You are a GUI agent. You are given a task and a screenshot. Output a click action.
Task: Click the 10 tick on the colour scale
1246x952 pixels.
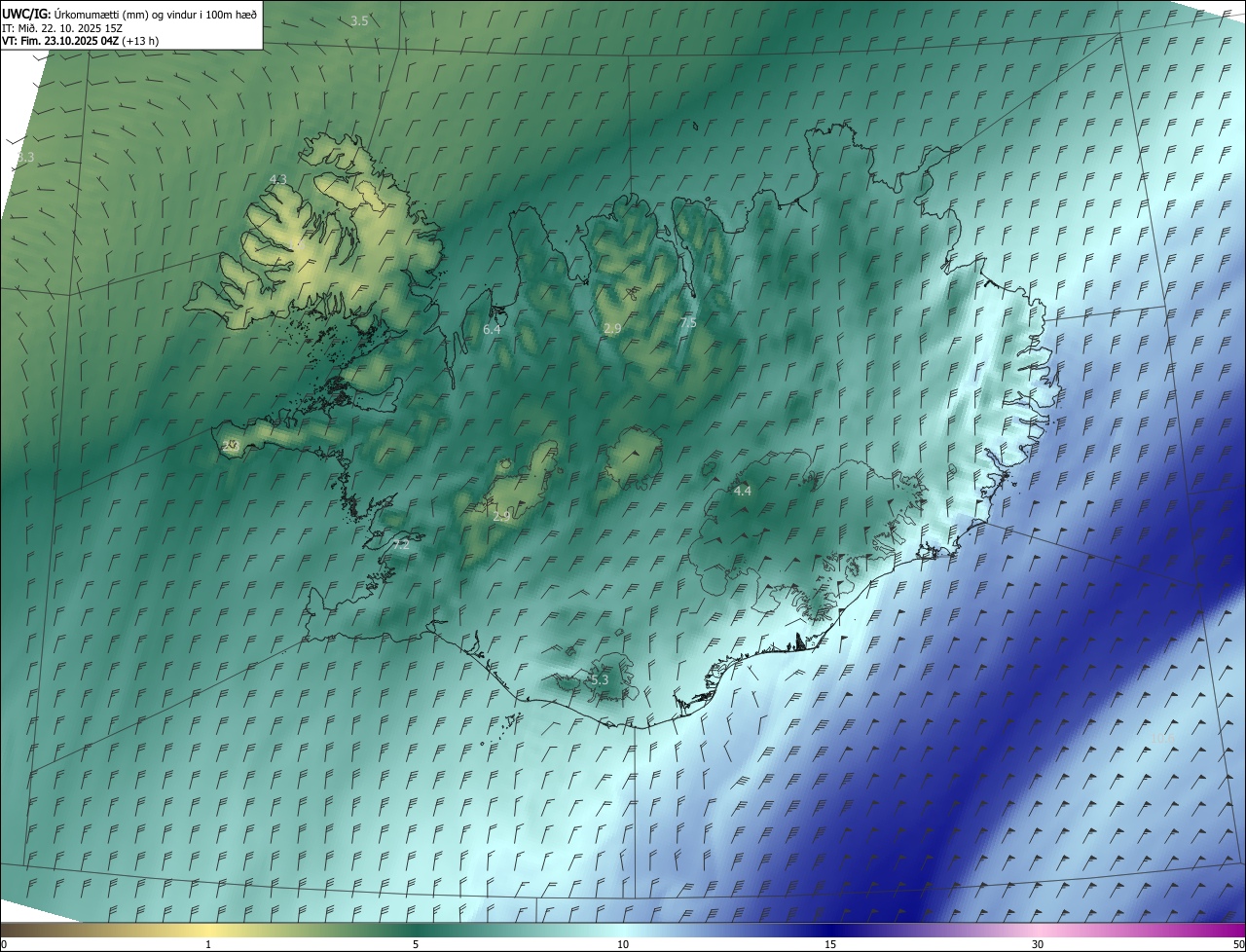(x=623, y=944)
